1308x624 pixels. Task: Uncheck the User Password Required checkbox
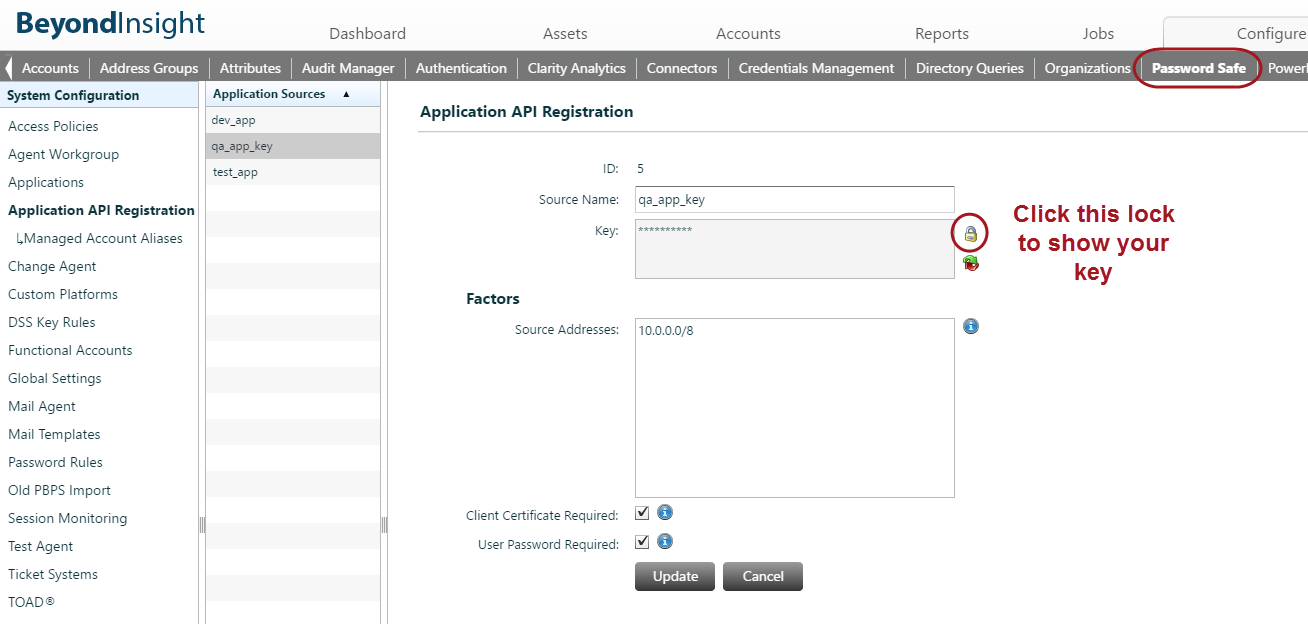(642, 541)
